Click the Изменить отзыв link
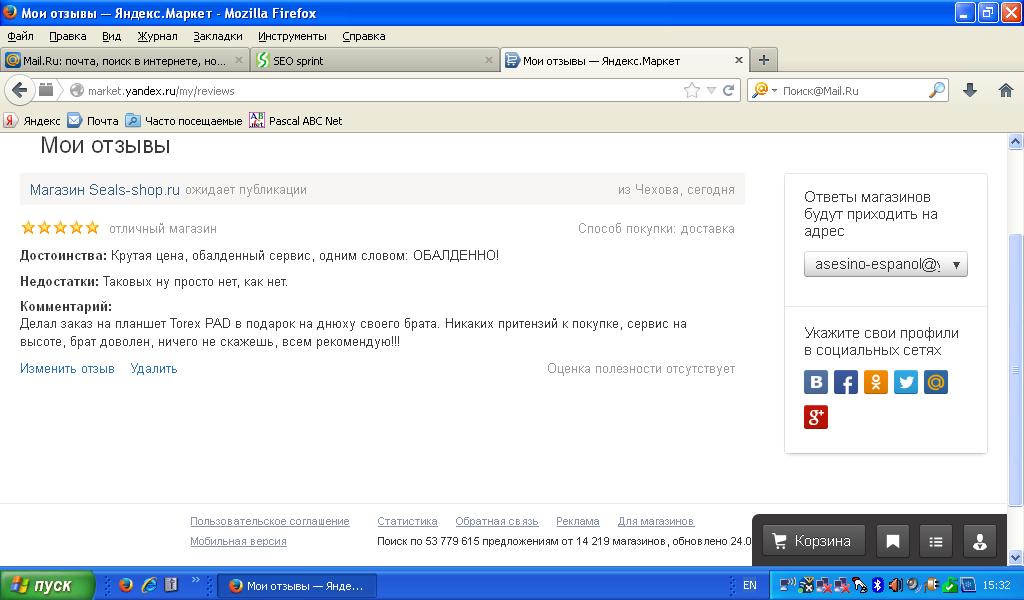The height and width of the screenshot is (600, 1024). [67, 368]
